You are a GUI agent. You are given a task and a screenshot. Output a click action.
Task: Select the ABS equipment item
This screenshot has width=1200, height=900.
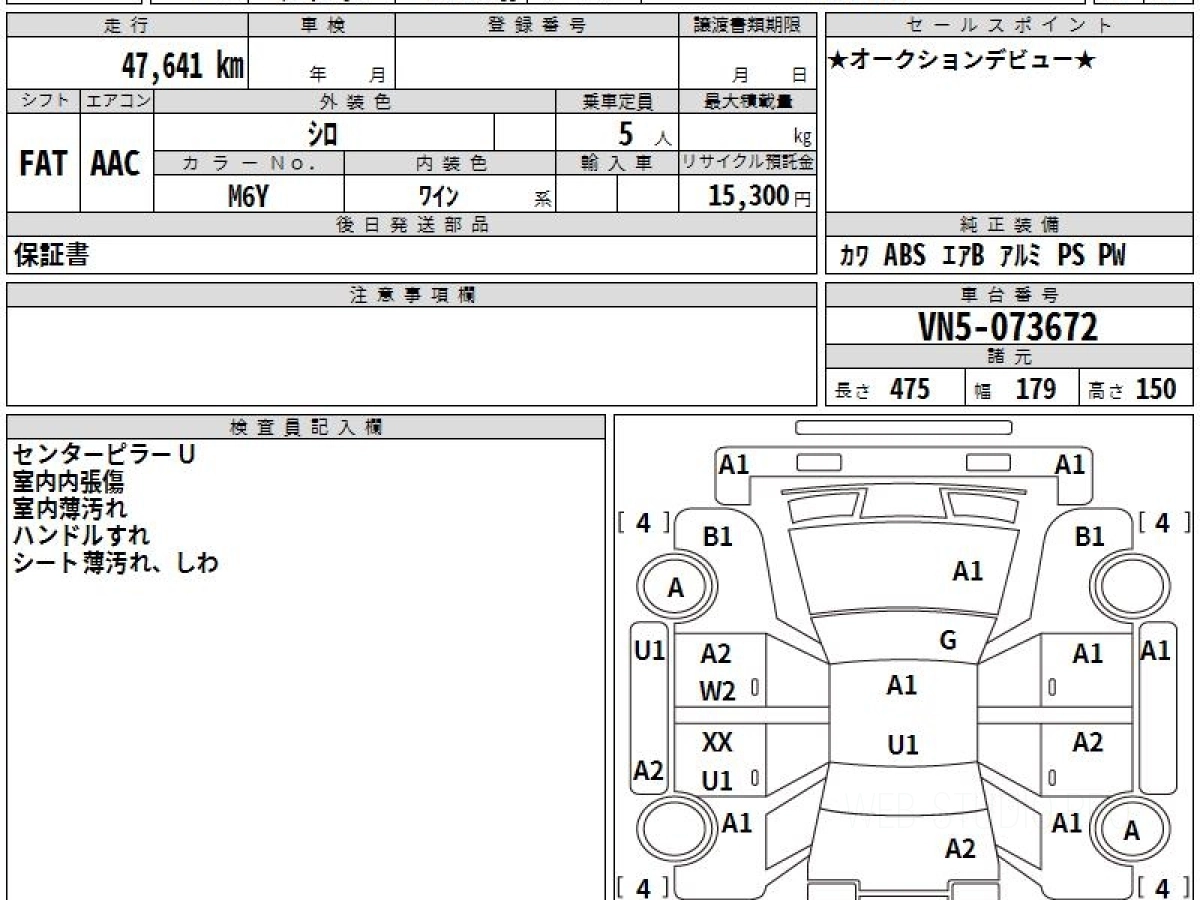click(x=905, y=256)
